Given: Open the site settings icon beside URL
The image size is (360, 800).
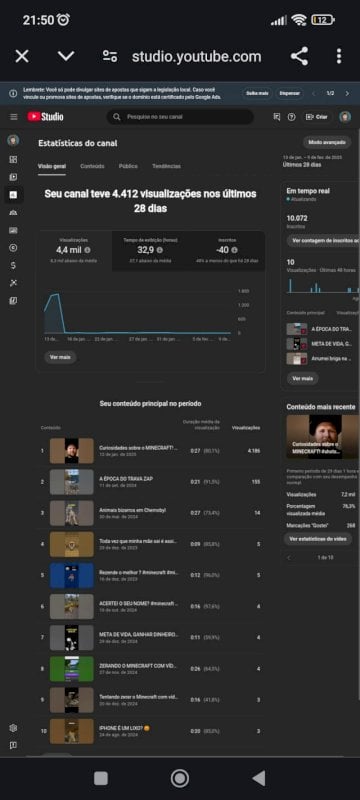Looking at the screenshot, I should 110,56.
